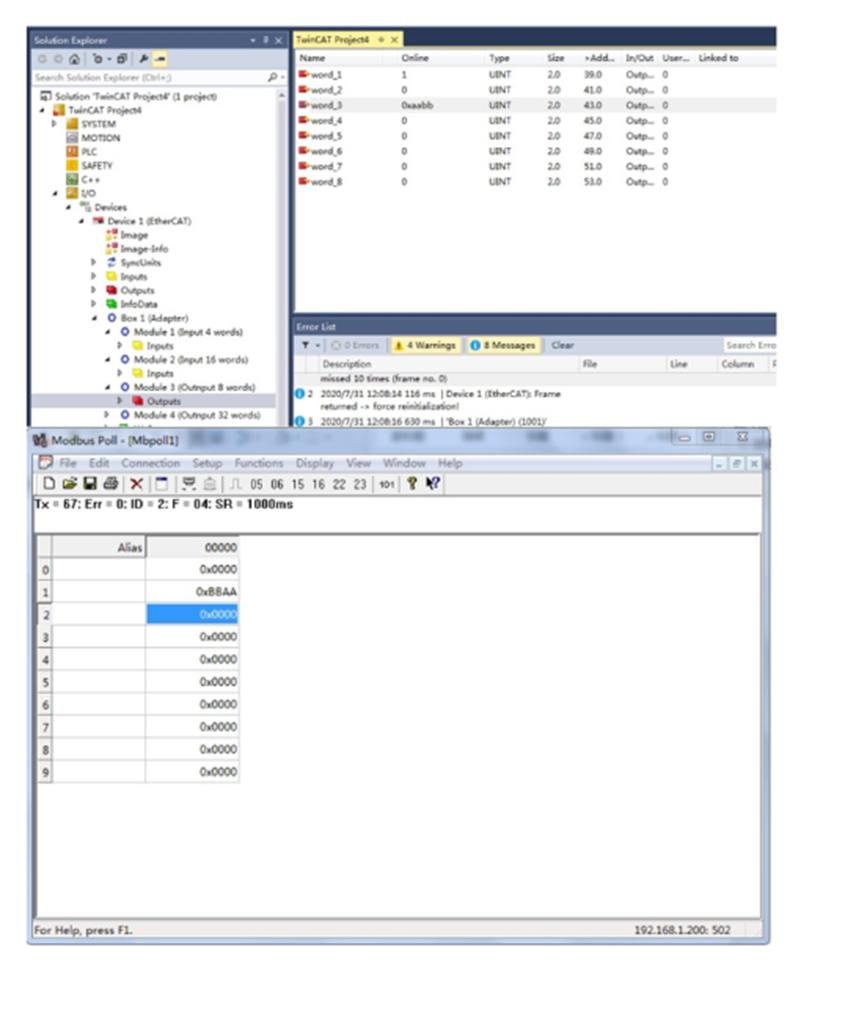Expand Module 4 (Output 32 words) node
The image size is (856, 1014).
click(x=107, y=415)
